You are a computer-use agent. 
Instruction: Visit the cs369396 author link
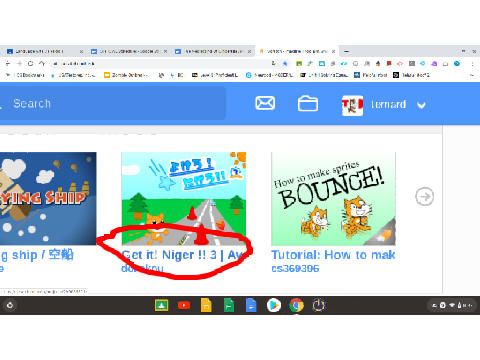[x=295, y=268]
